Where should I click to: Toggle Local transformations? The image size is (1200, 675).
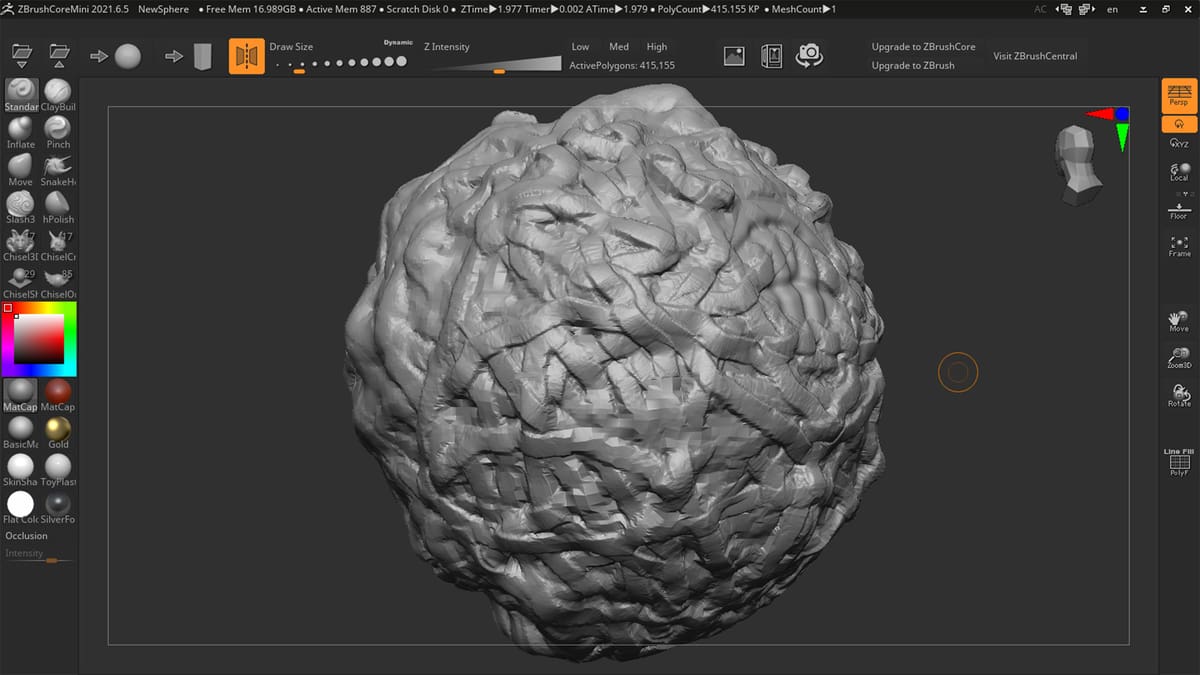tap(1179, 171)
